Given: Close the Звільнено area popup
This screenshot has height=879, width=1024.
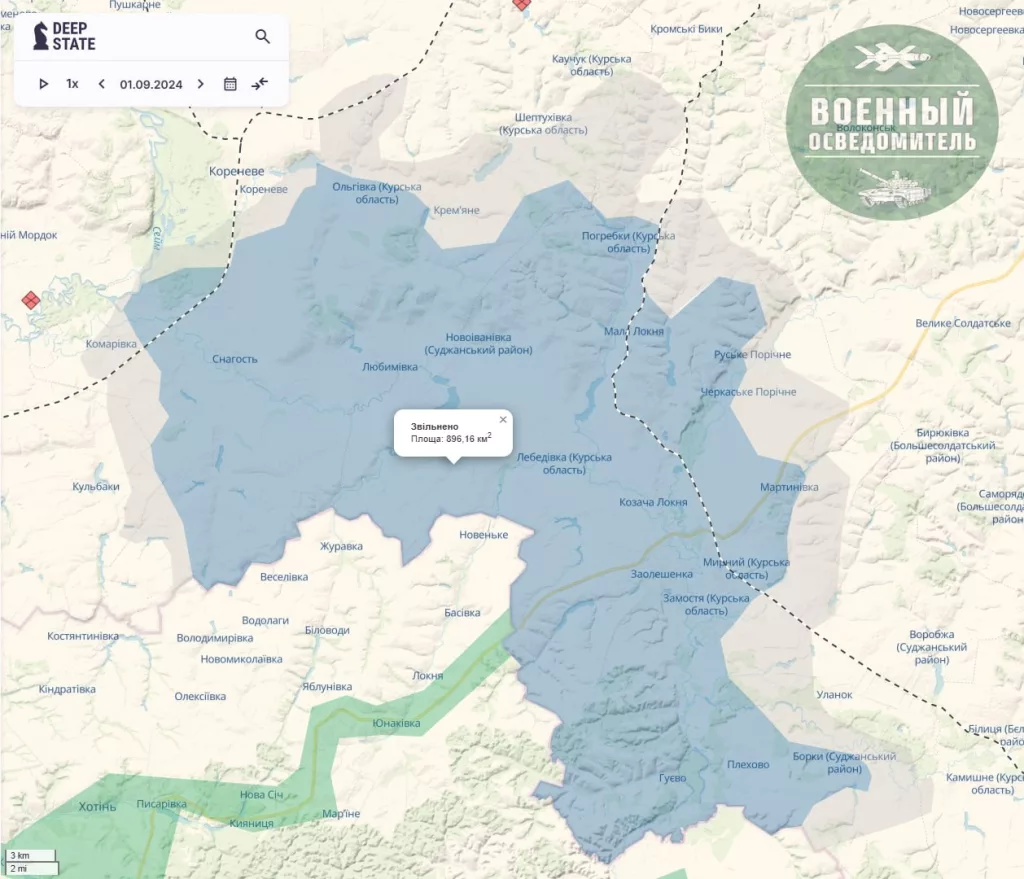Looking at the screenshot, I should [x=503, y=419].
